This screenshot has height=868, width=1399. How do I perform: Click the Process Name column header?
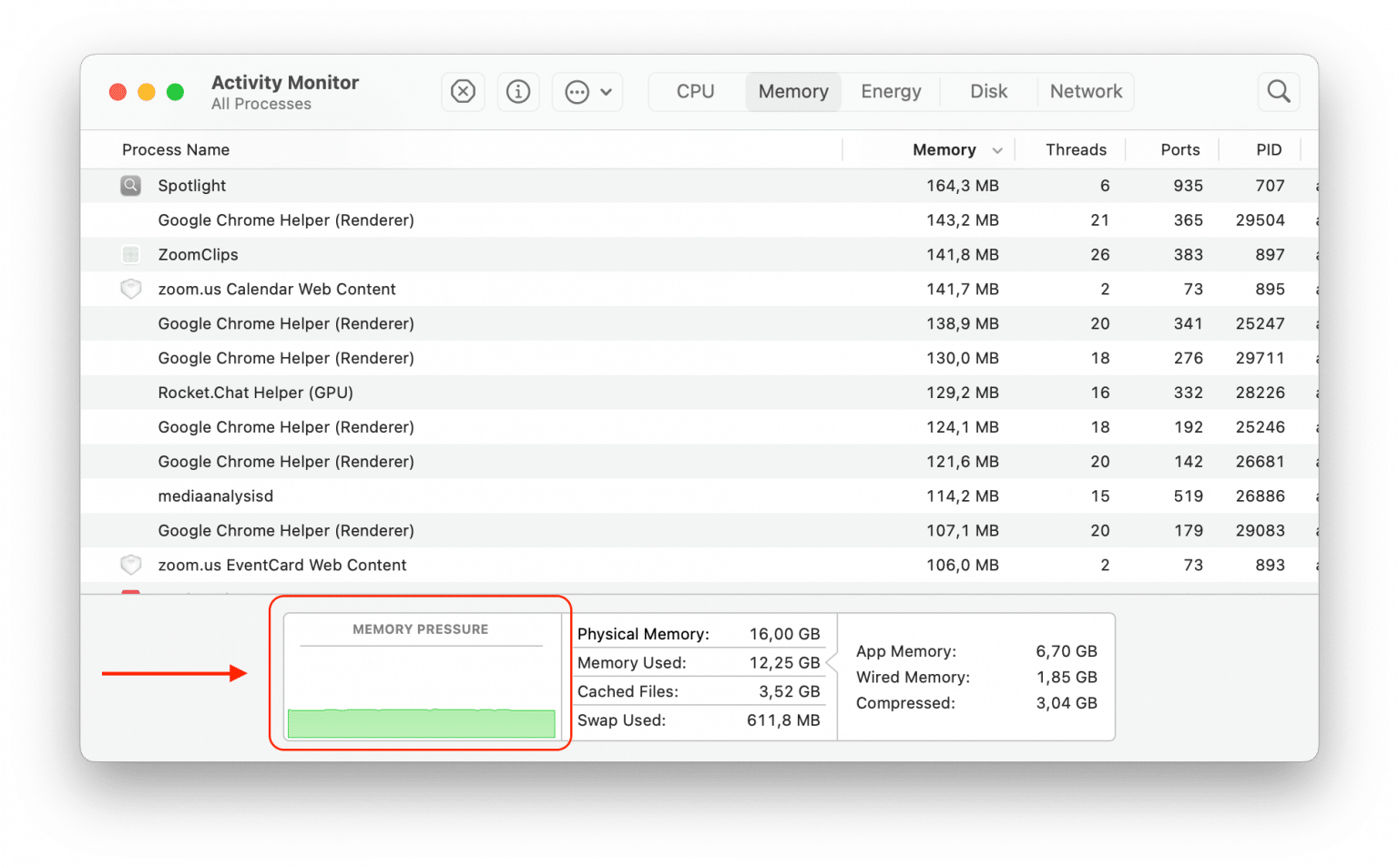tap(175, 149)
